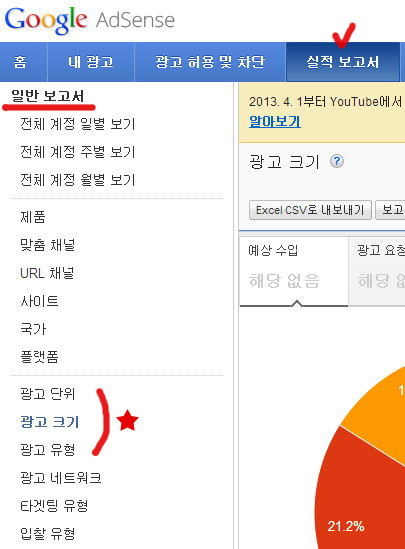Open the 광고 단위 report

coord(48,394)
